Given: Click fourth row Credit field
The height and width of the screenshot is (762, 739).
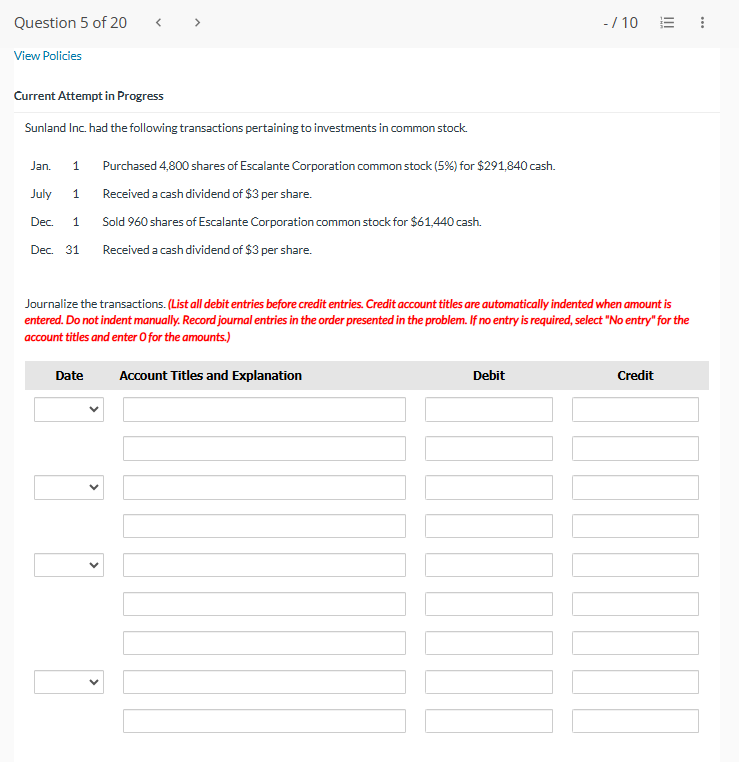Looking at the screenshot, I should coord(636,526).
